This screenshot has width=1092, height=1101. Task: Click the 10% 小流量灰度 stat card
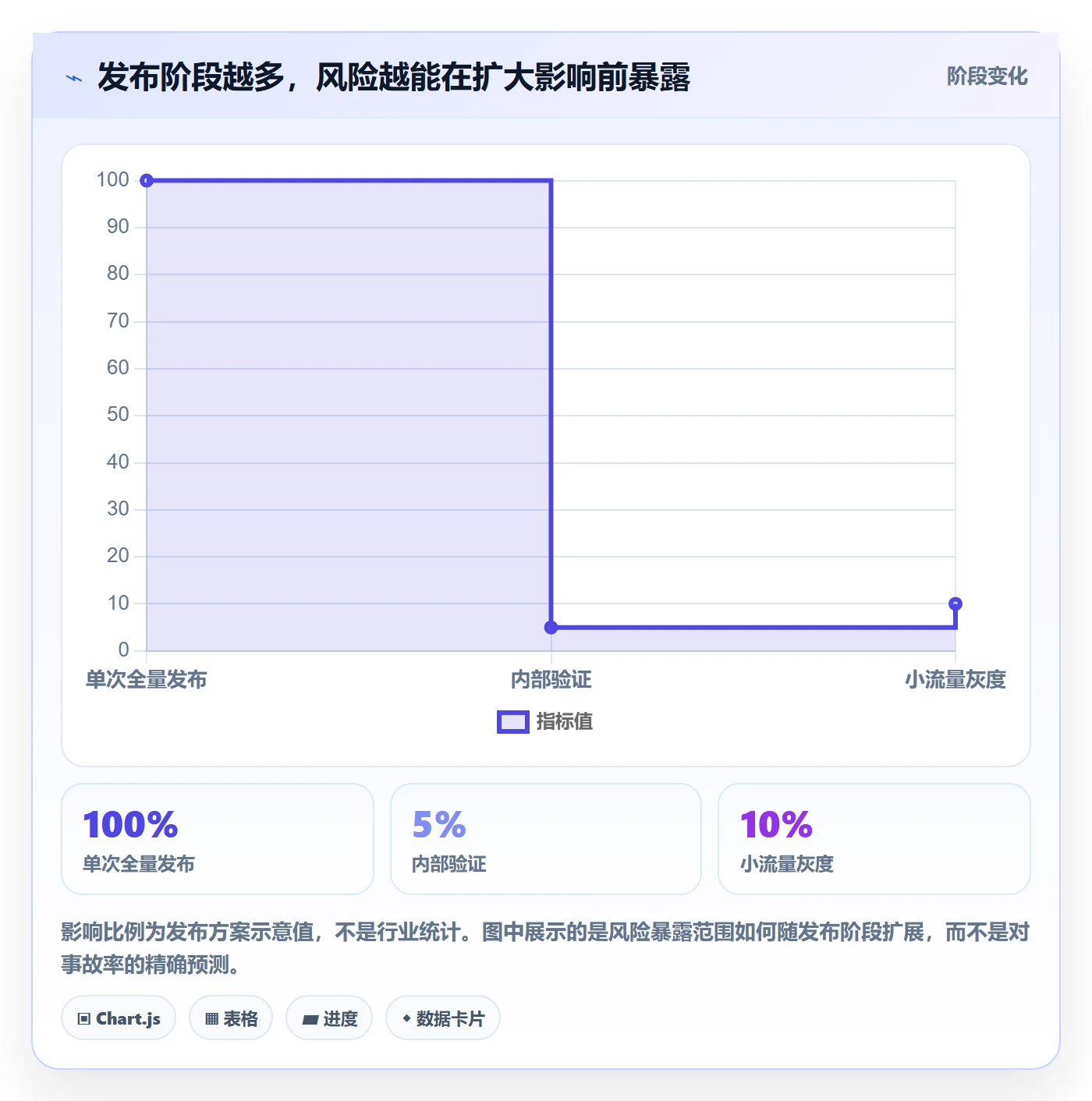click(x=874, y=839)
